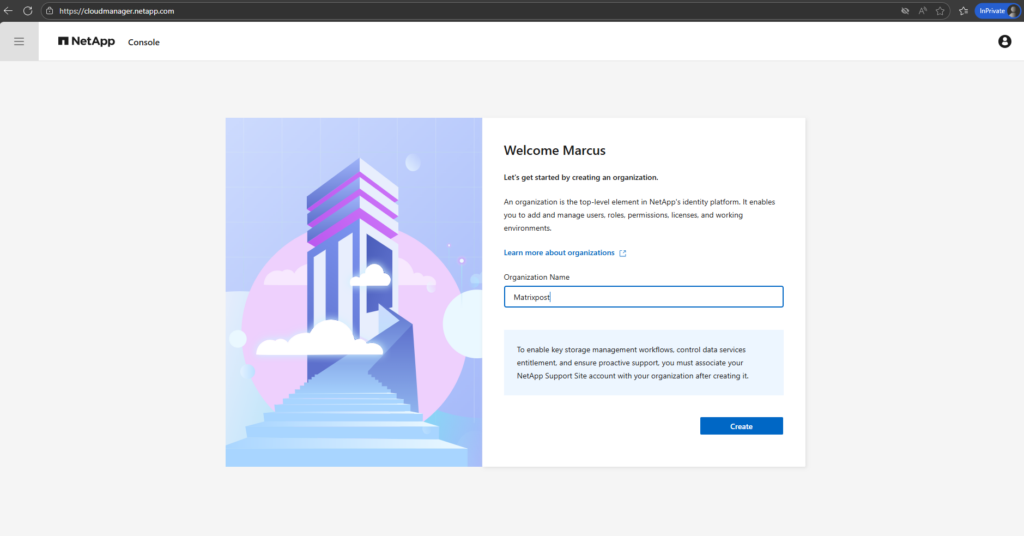Click the NetApp Support Site info notice
The image size is (1024, 536).
pos(643,362)
